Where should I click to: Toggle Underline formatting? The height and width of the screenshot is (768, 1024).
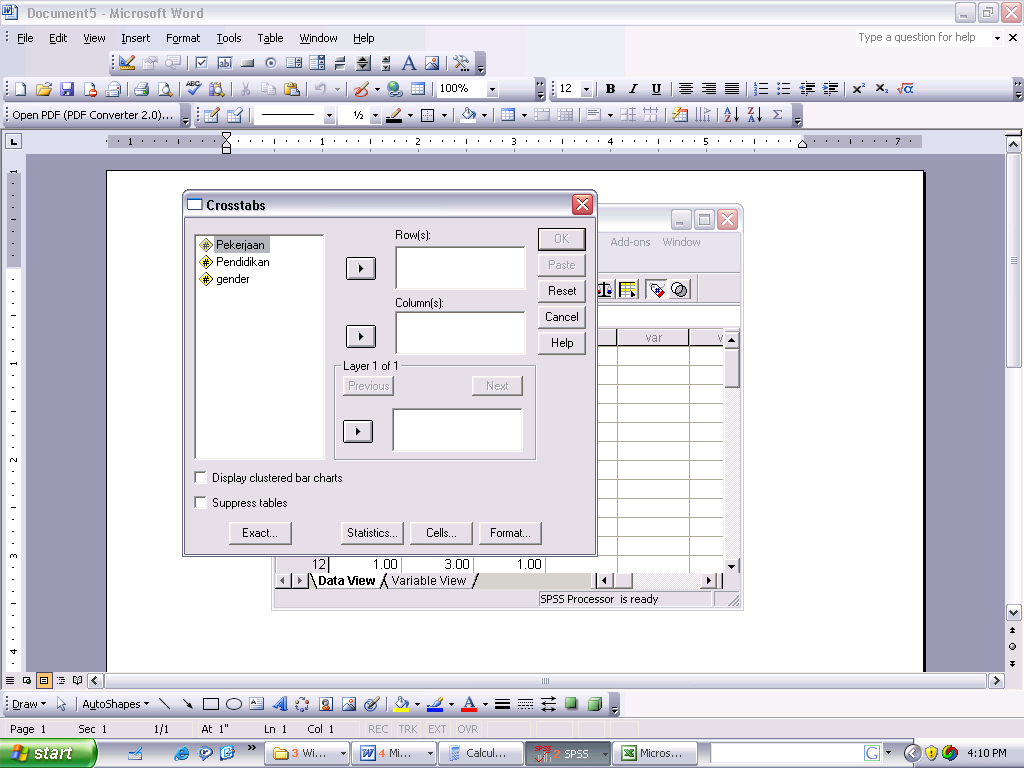pyautogui.click(x=656, y=89)
